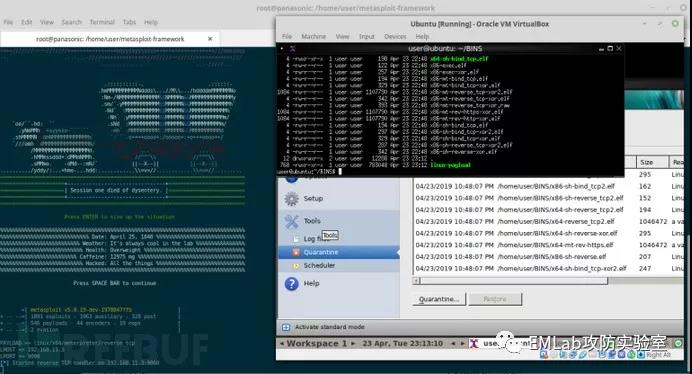692x374 pixels.
Task: Switch to previous workspace using left arrow
Action: pyautogui.click(x=282, y=344)
